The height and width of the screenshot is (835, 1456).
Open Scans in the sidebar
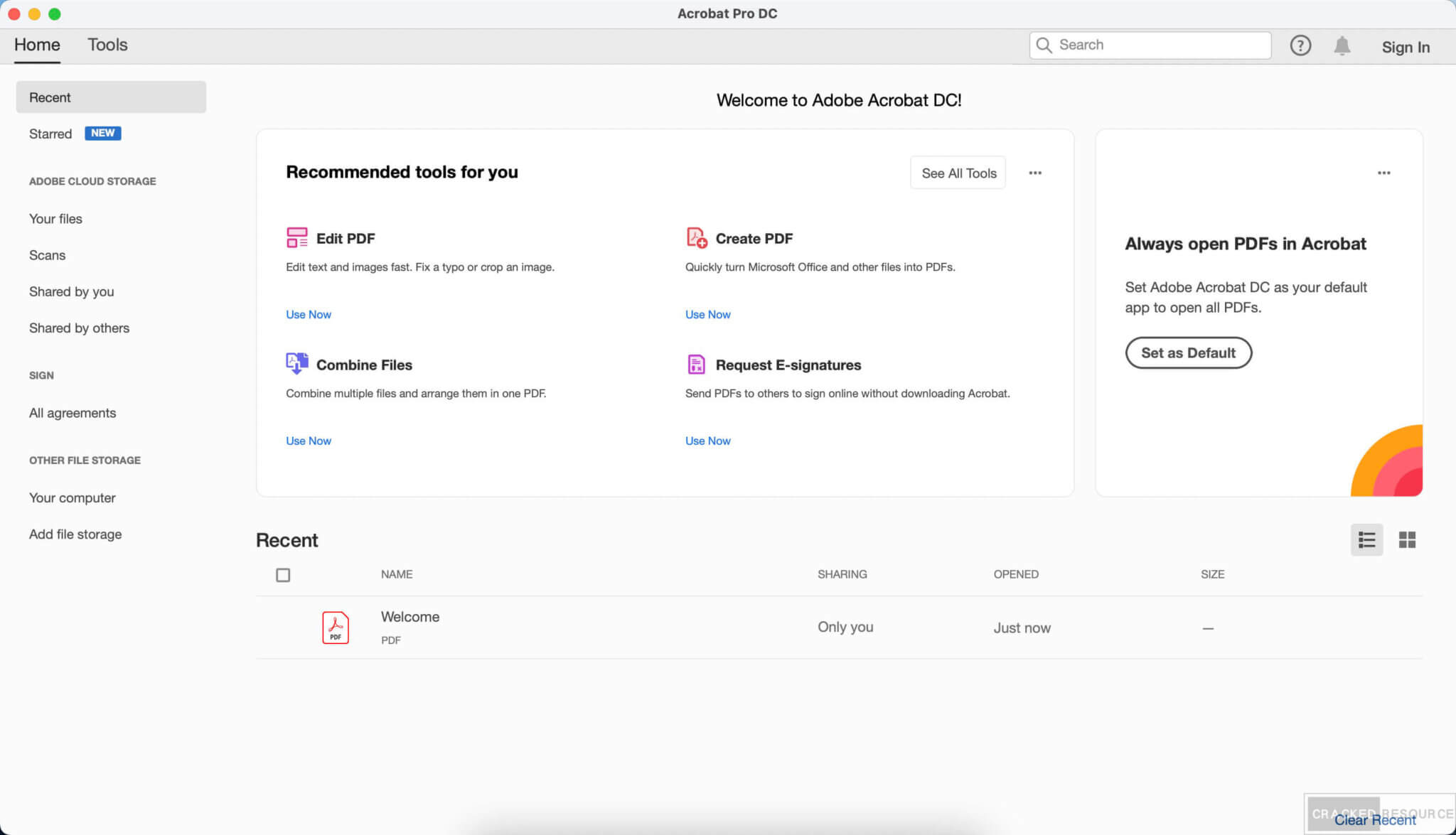point(47,255)
